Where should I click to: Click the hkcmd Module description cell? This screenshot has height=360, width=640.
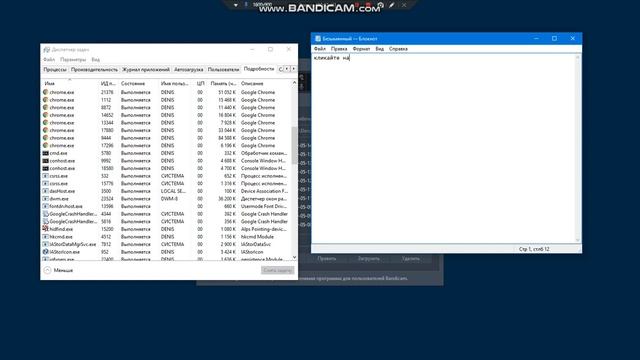(257, 237)
